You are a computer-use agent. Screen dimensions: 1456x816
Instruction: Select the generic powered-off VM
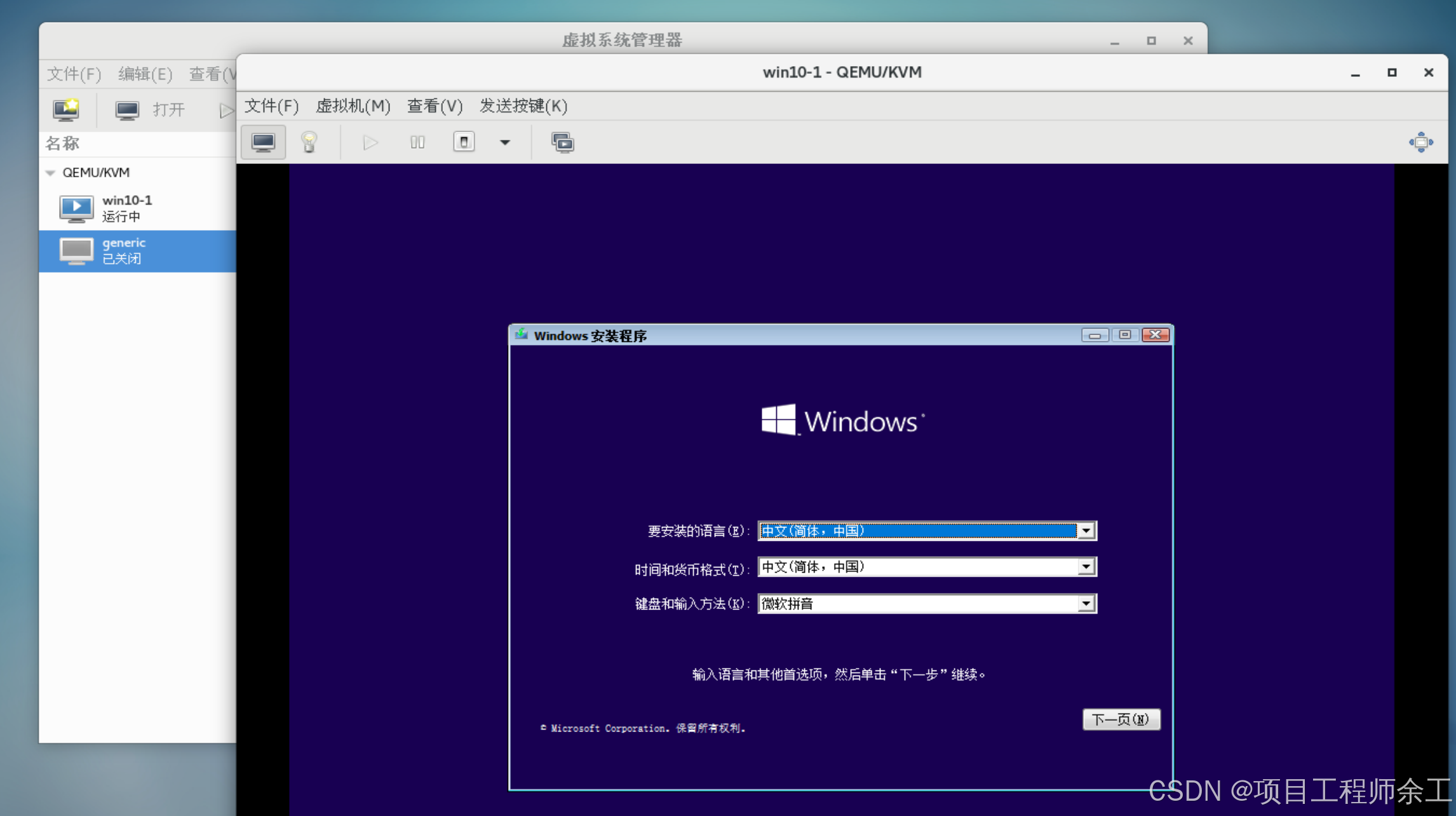coord(124,250)
